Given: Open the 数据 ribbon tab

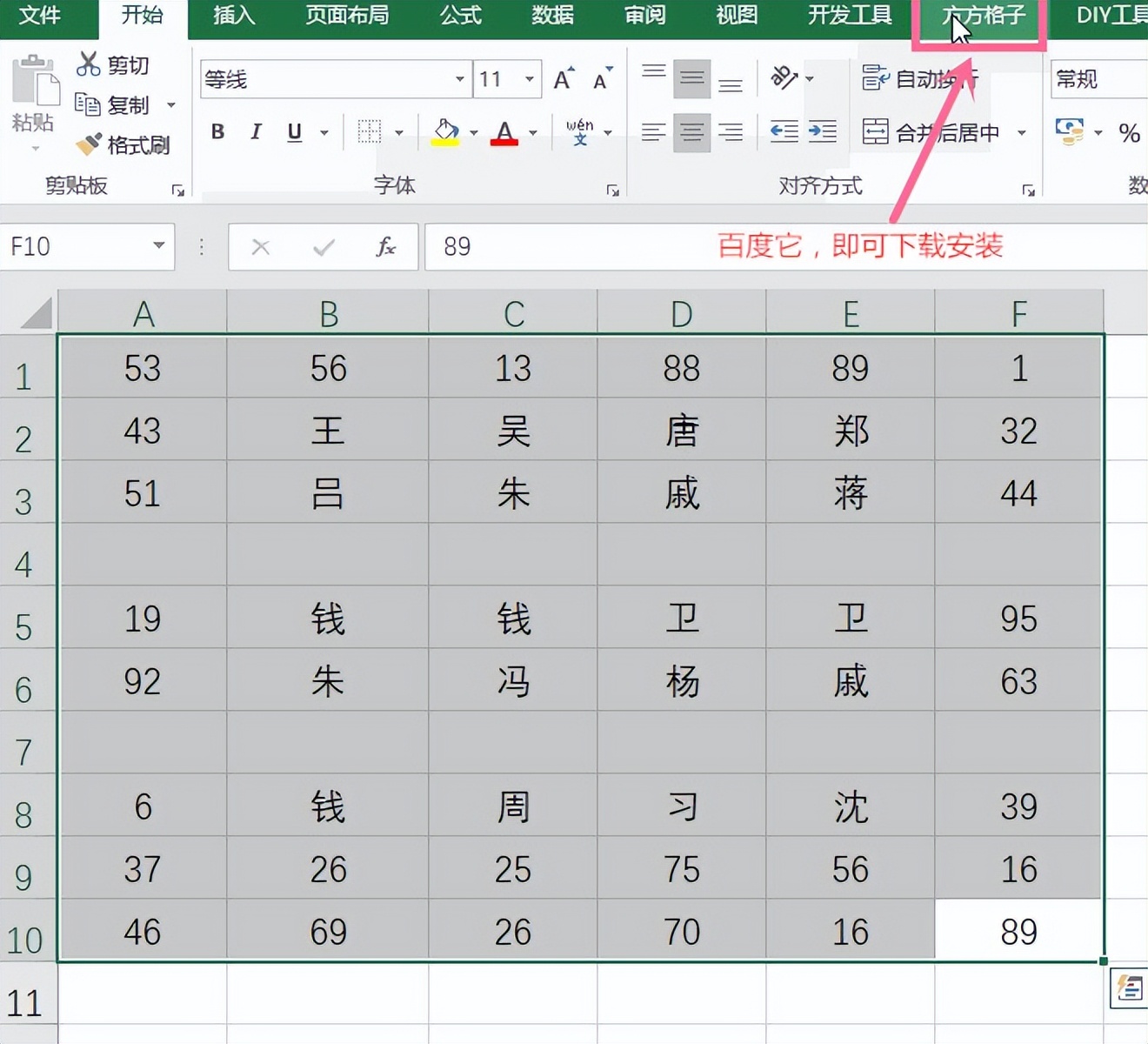Looking at the screenshot, I should pyautogui.click(x=552, y=15).
